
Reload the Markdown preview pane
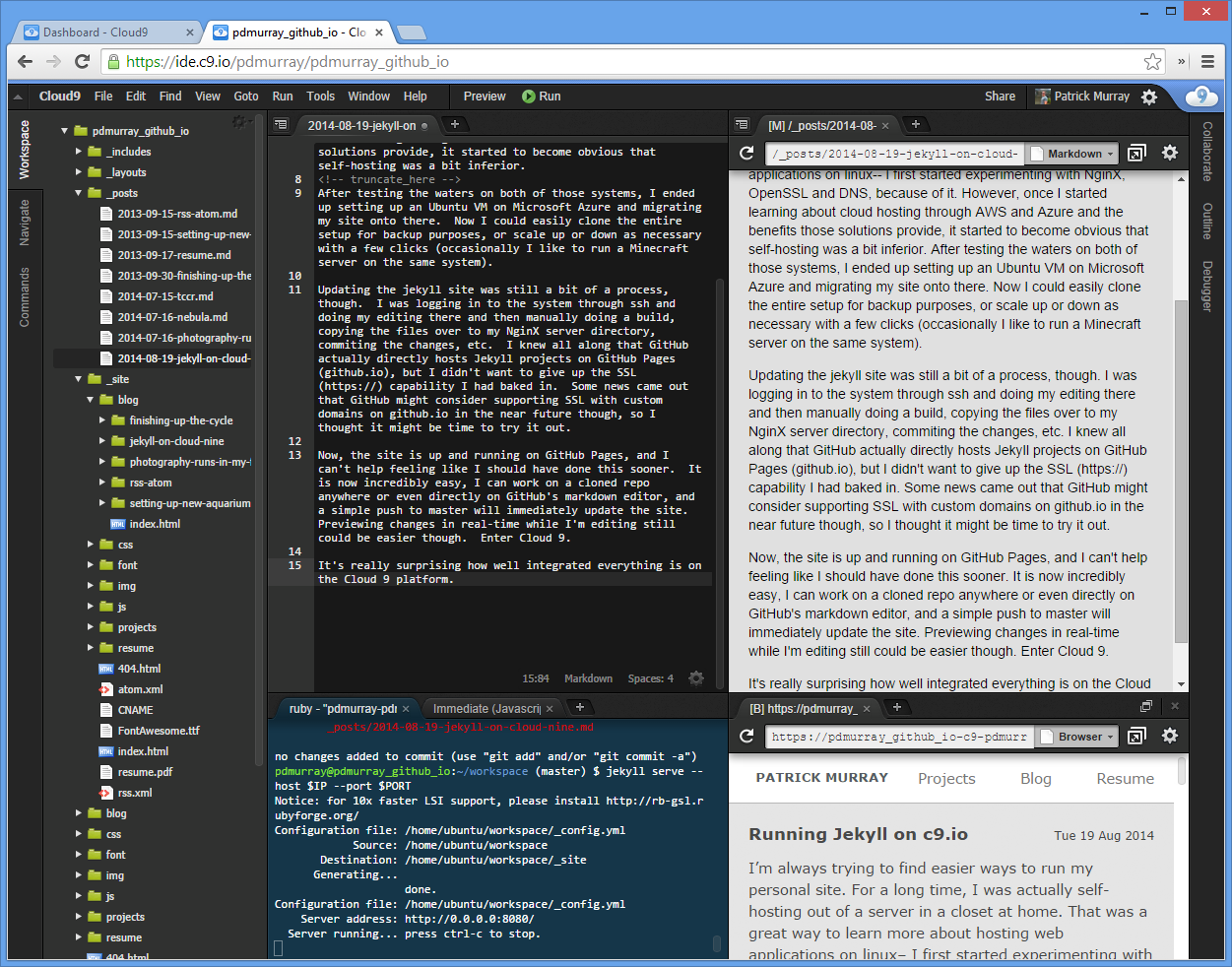point(746,154)
